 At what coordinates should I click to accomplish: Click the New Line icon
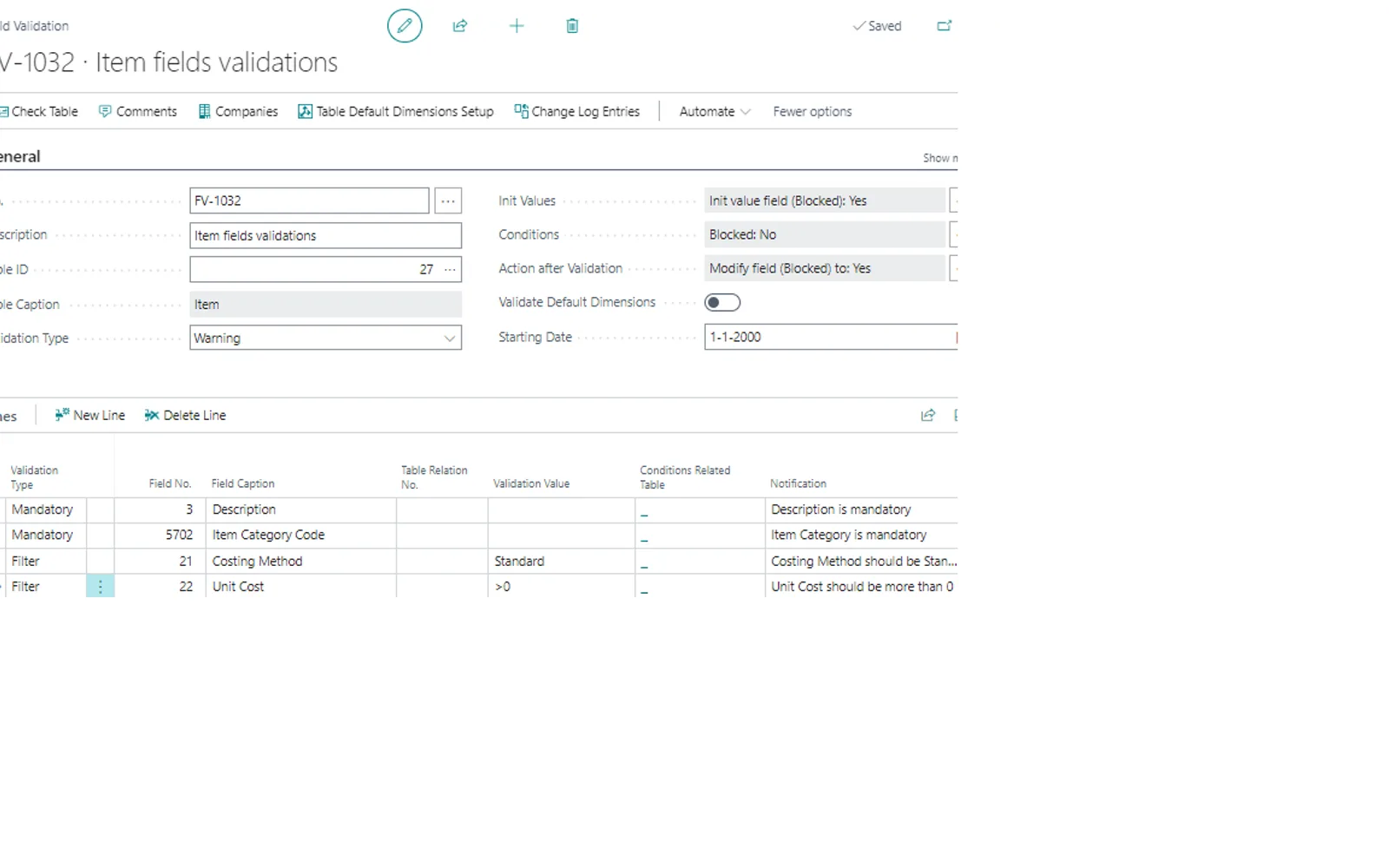click(62, 415)
